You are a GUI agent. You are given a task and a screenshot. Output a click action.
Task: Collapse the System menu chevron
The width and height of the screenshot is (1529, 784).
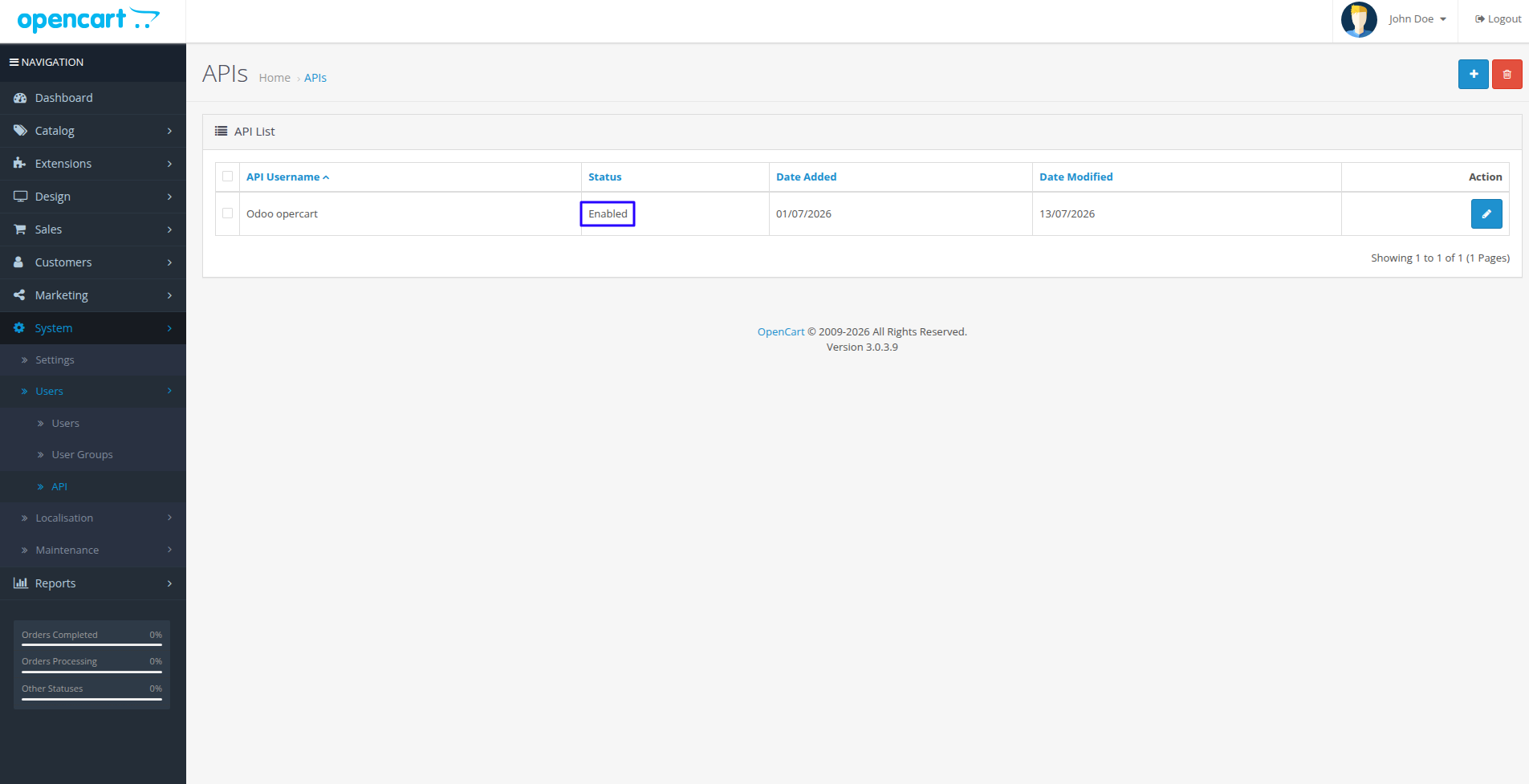click(169, 328)
